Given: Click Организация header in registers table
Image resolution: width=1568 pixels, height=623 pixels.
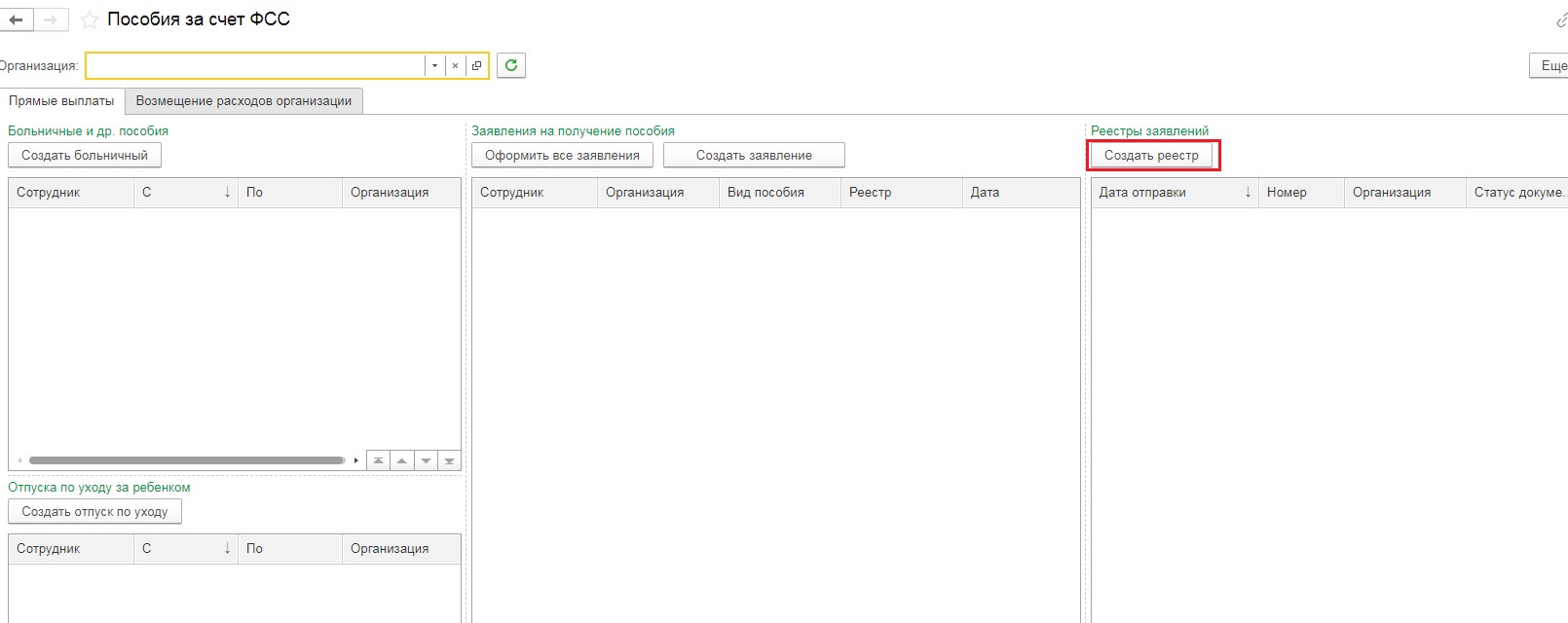Looking at the screenshot, I should pos(1405,193).
